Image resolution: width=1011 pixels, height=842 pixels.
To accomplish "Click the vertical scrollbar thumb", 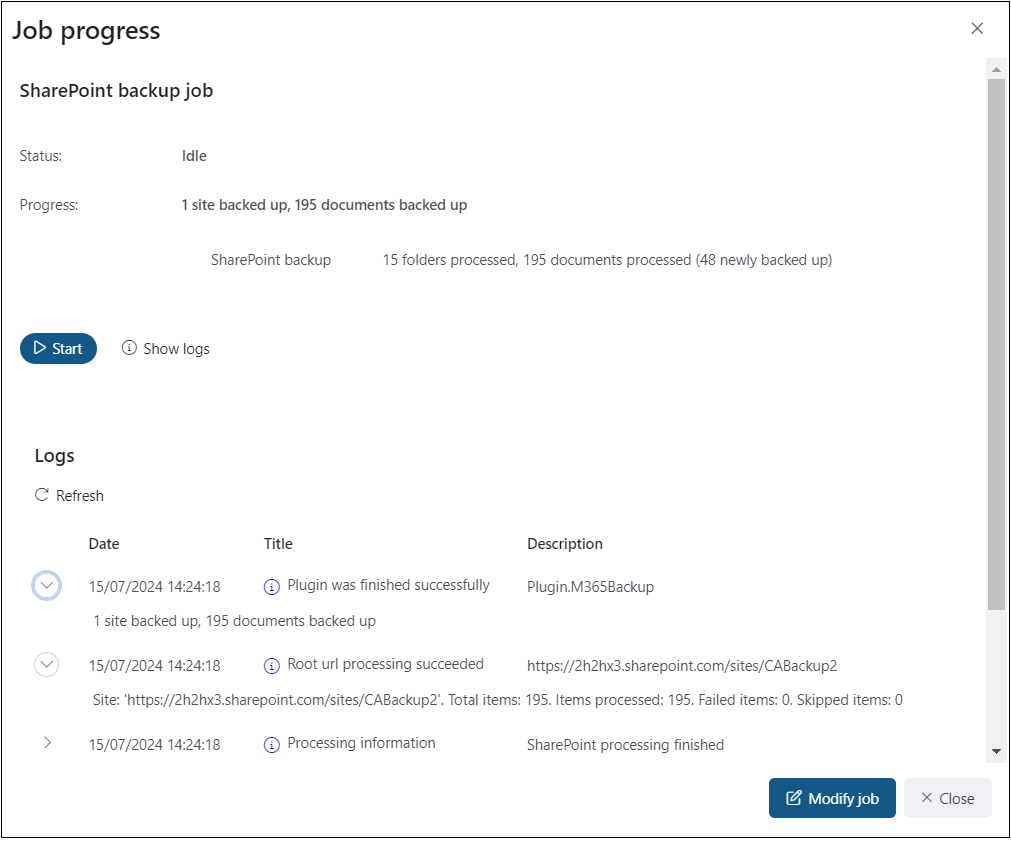I will 995,340.
